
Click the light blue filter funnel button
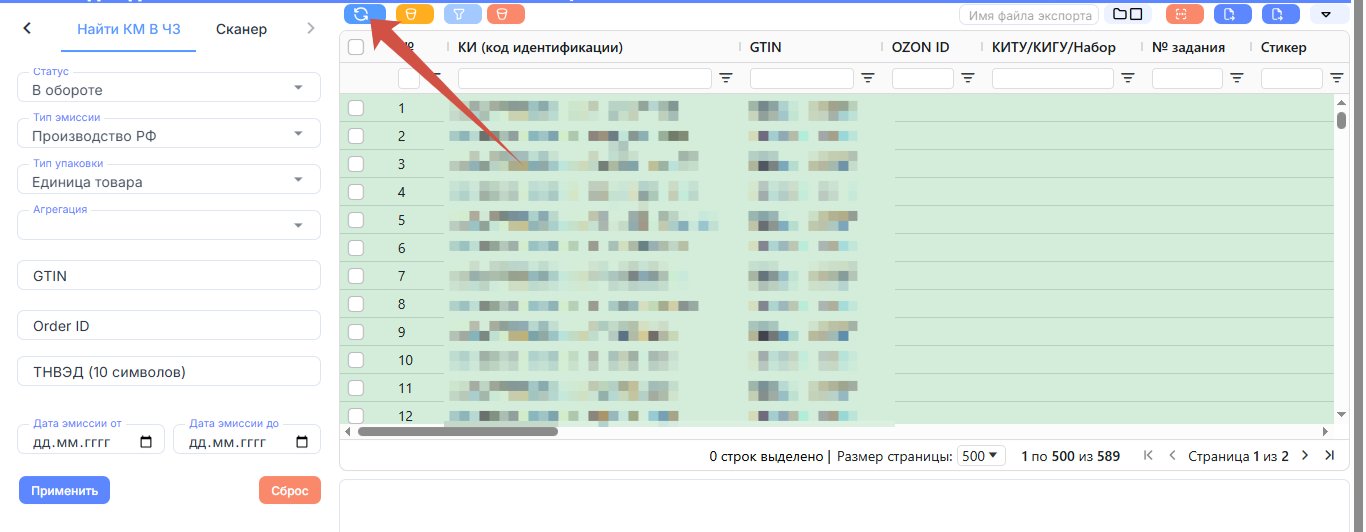pos(462,14)
